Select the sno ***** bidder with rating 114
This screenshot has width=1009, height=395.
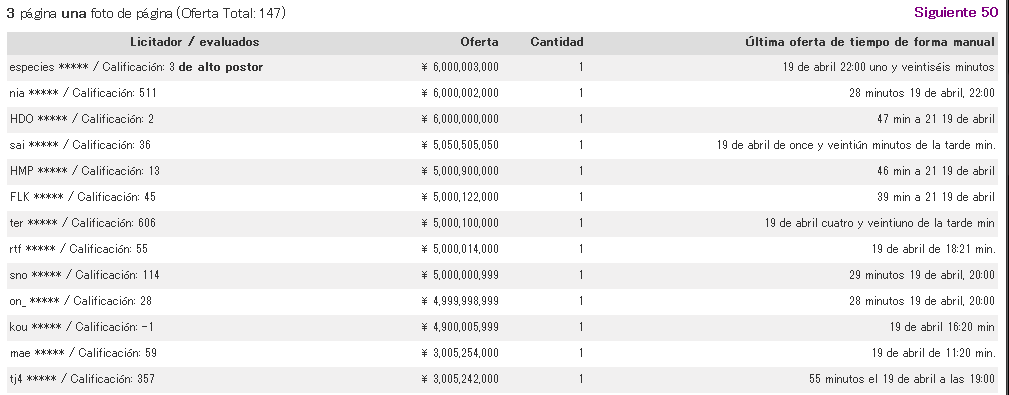[x=84, y=275]
